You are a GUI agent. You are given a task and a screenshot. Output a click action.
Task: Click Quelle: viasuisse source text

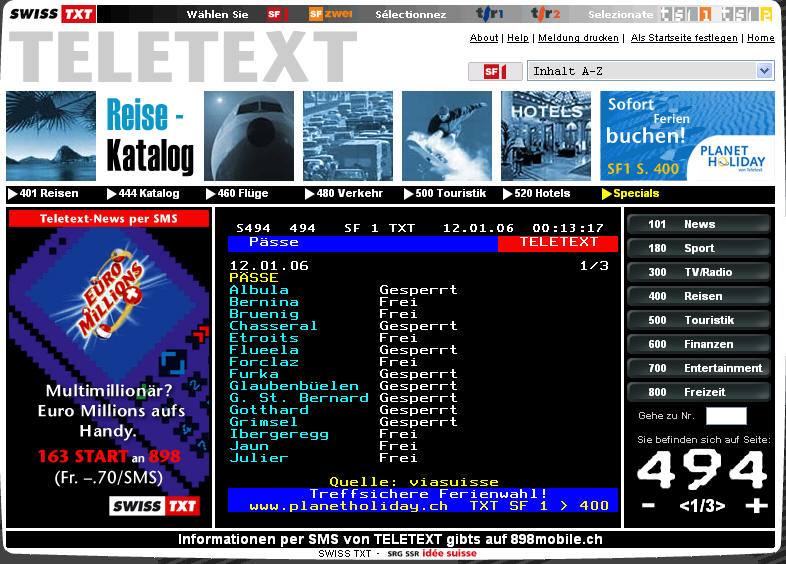coord(414,482)
